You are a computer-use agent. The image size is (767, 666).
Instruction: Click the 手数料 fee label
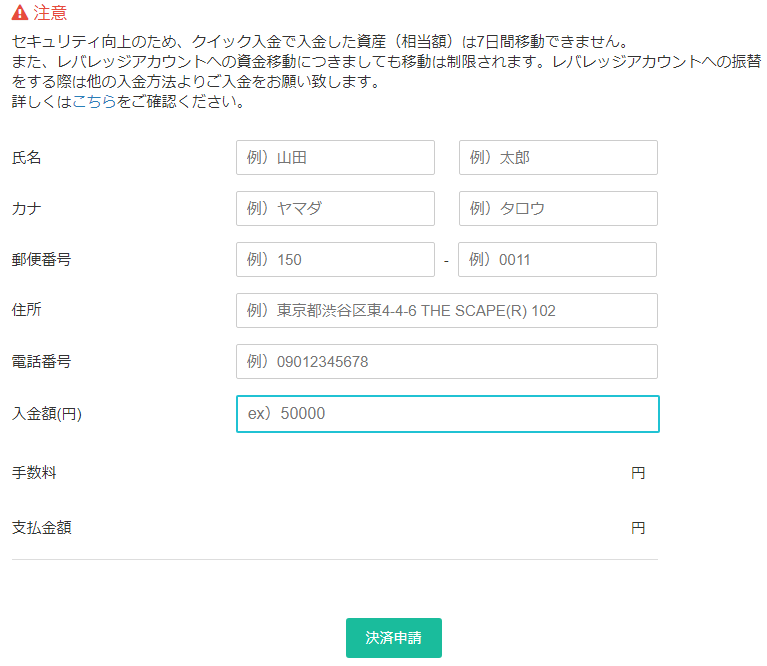pyautogui.click(x=34, y=472)
